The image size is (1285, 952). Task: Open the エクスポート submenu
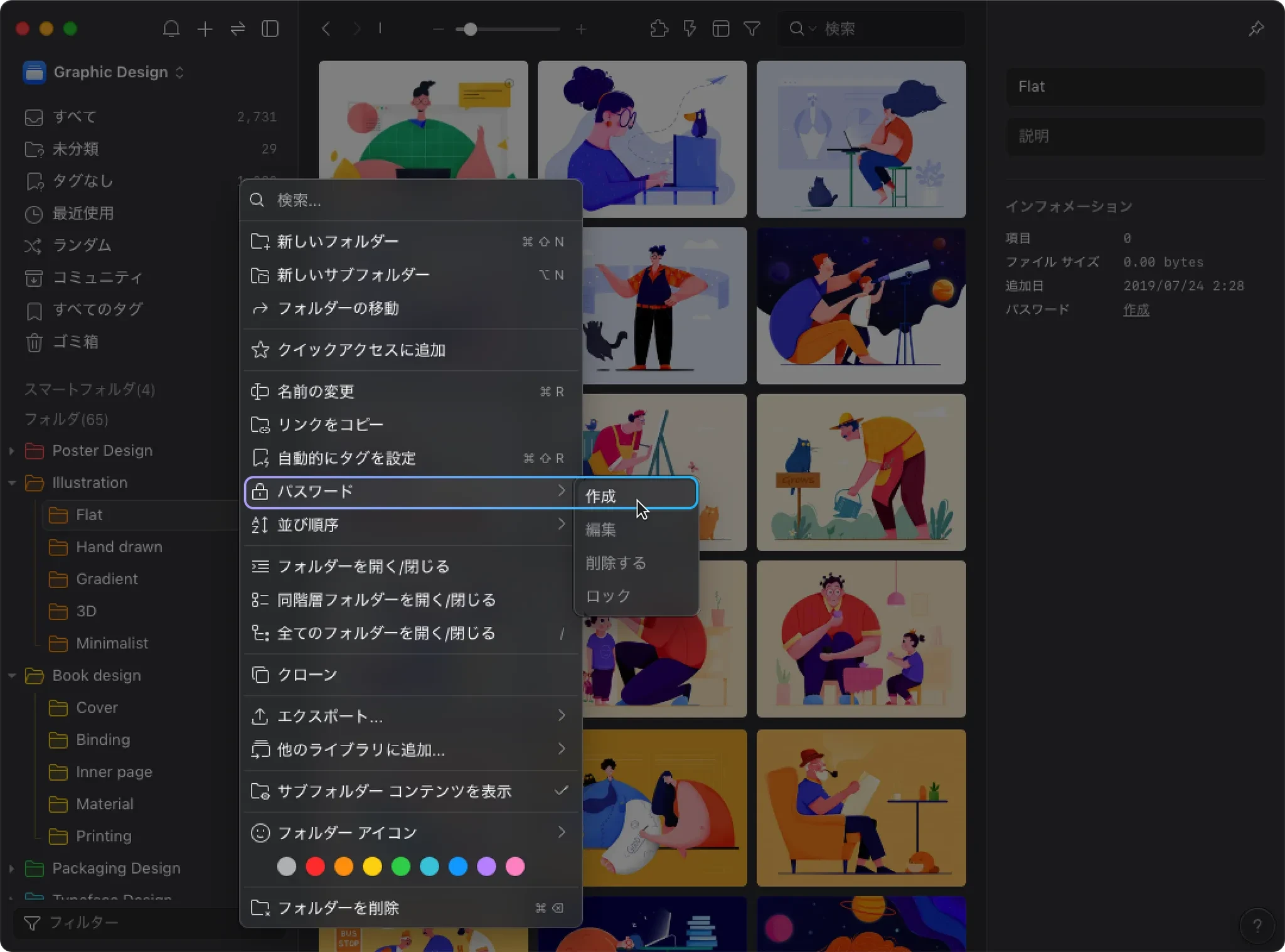410,716
